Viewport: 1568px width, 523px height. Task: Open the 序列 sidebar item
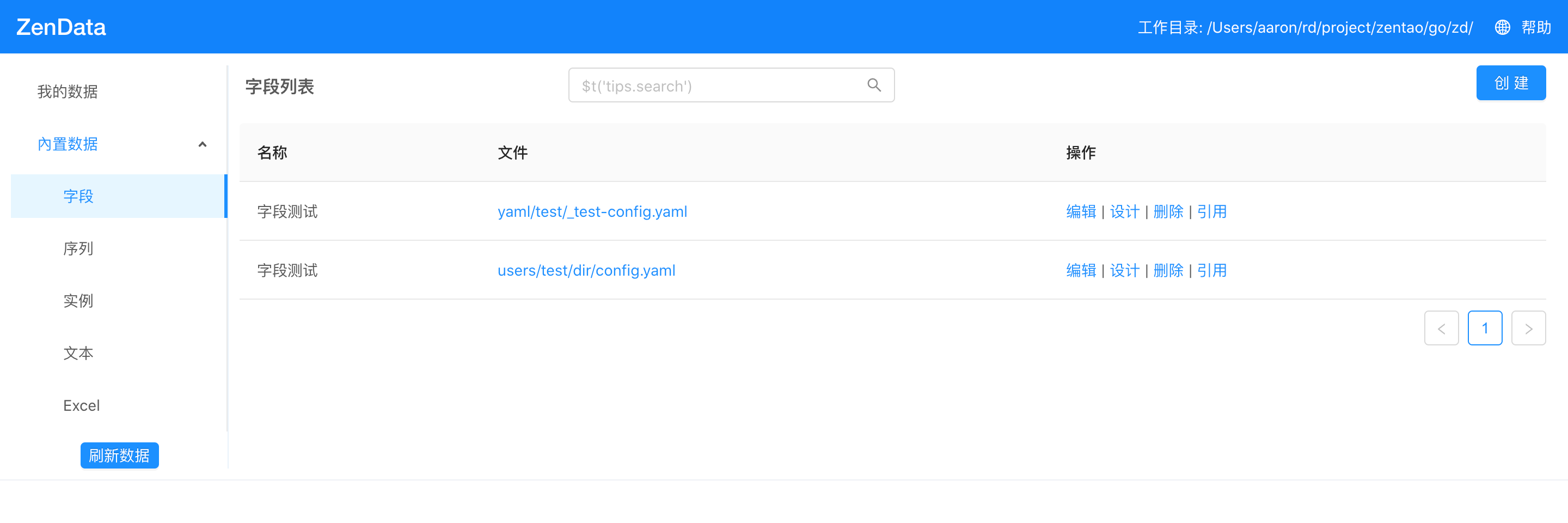click(x=78, y=248)
